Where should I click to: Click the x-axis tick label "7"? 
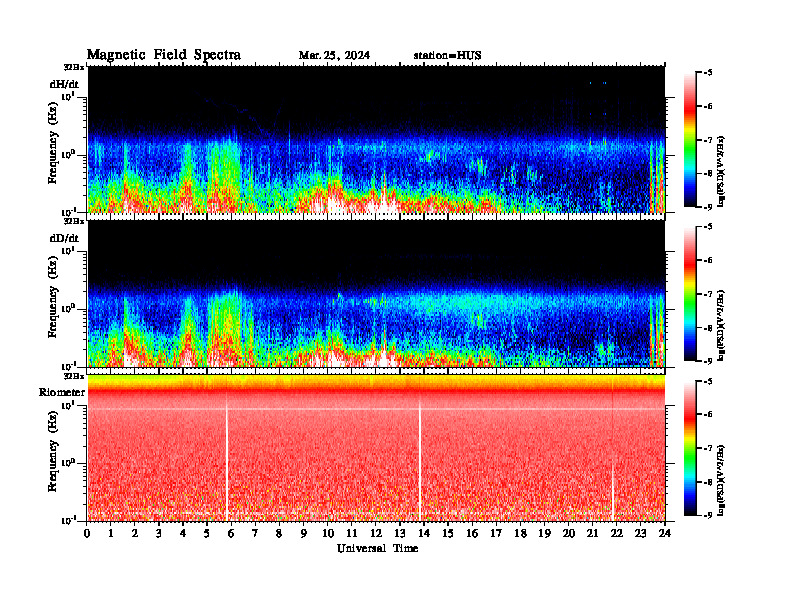[x=256, y=533]
